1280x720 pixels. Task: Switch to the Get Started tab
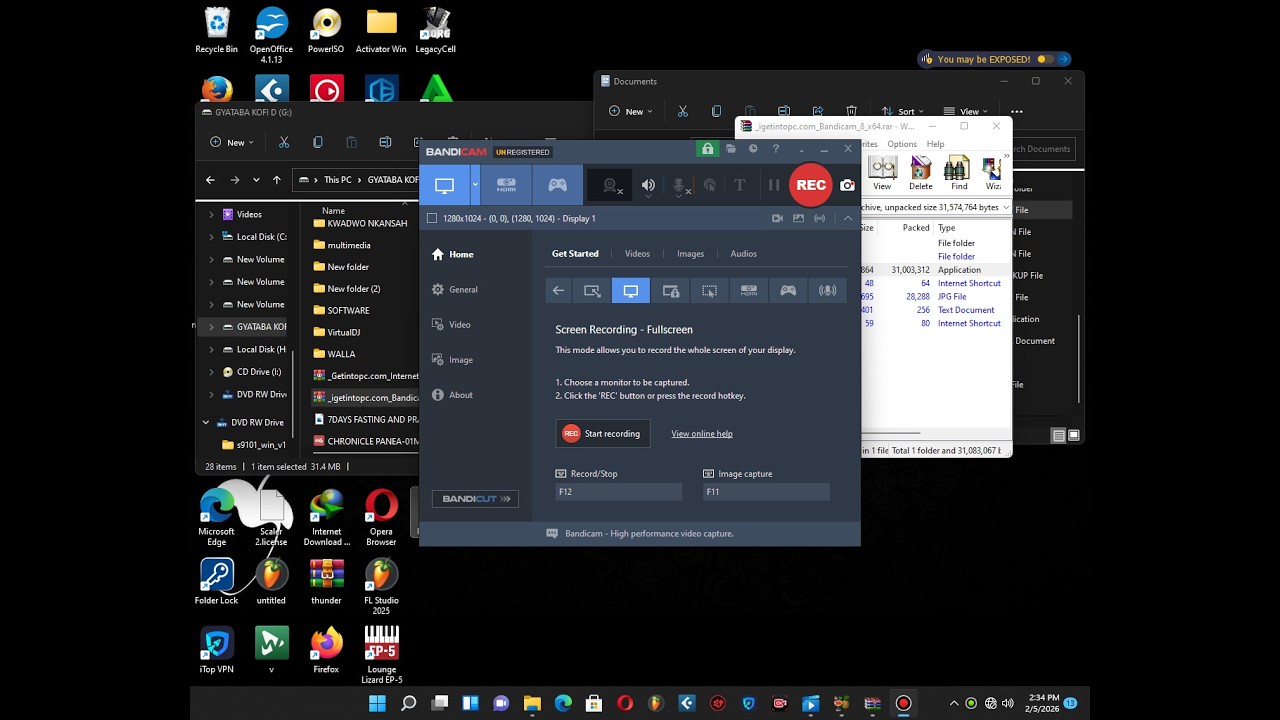point(575,254)
